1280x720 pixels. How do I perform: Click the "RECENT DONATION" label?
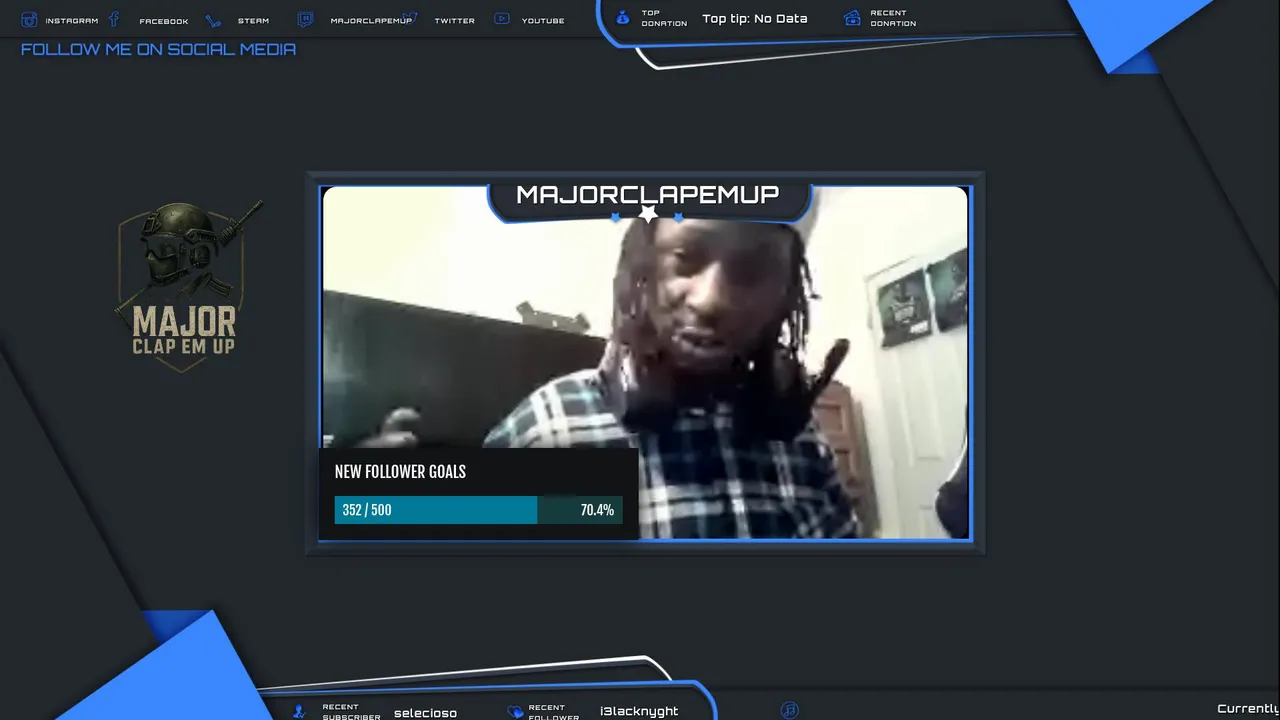893,18
